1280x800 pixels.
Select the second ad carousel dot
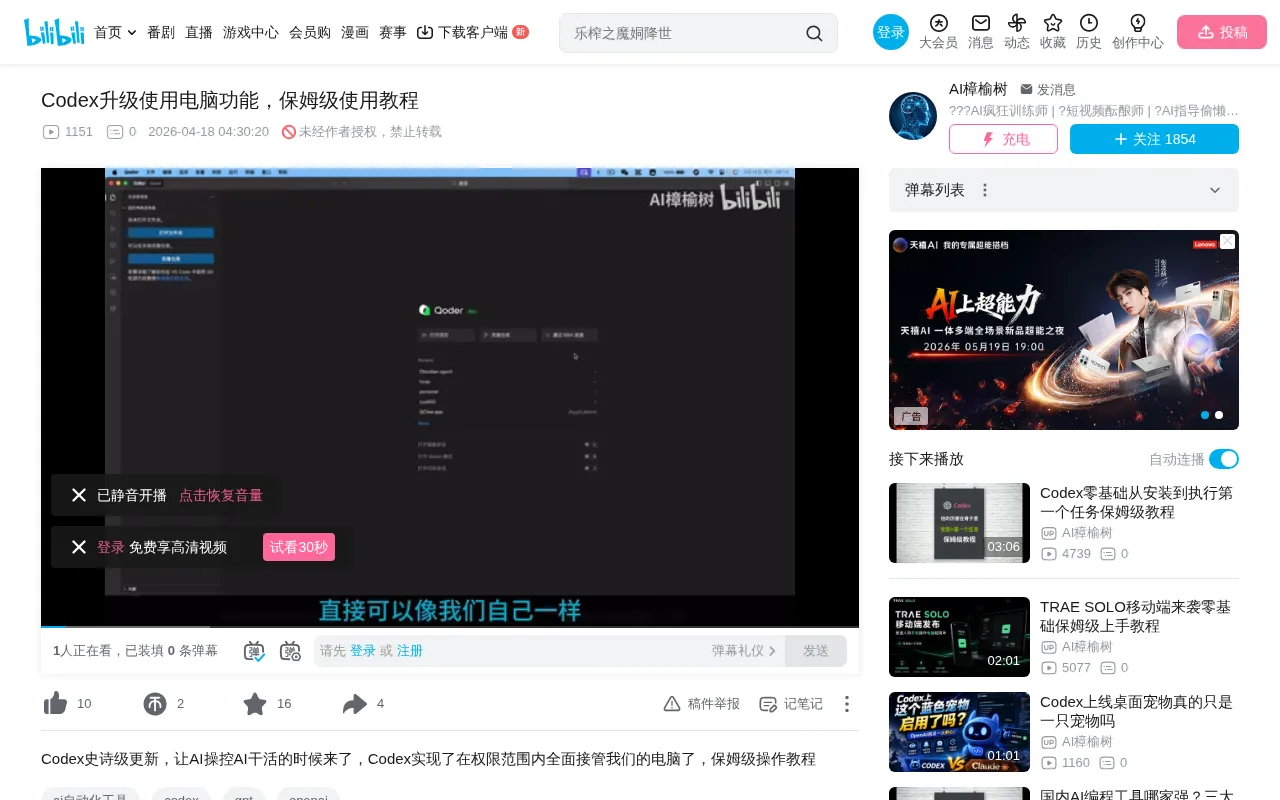pos(1219,415)
